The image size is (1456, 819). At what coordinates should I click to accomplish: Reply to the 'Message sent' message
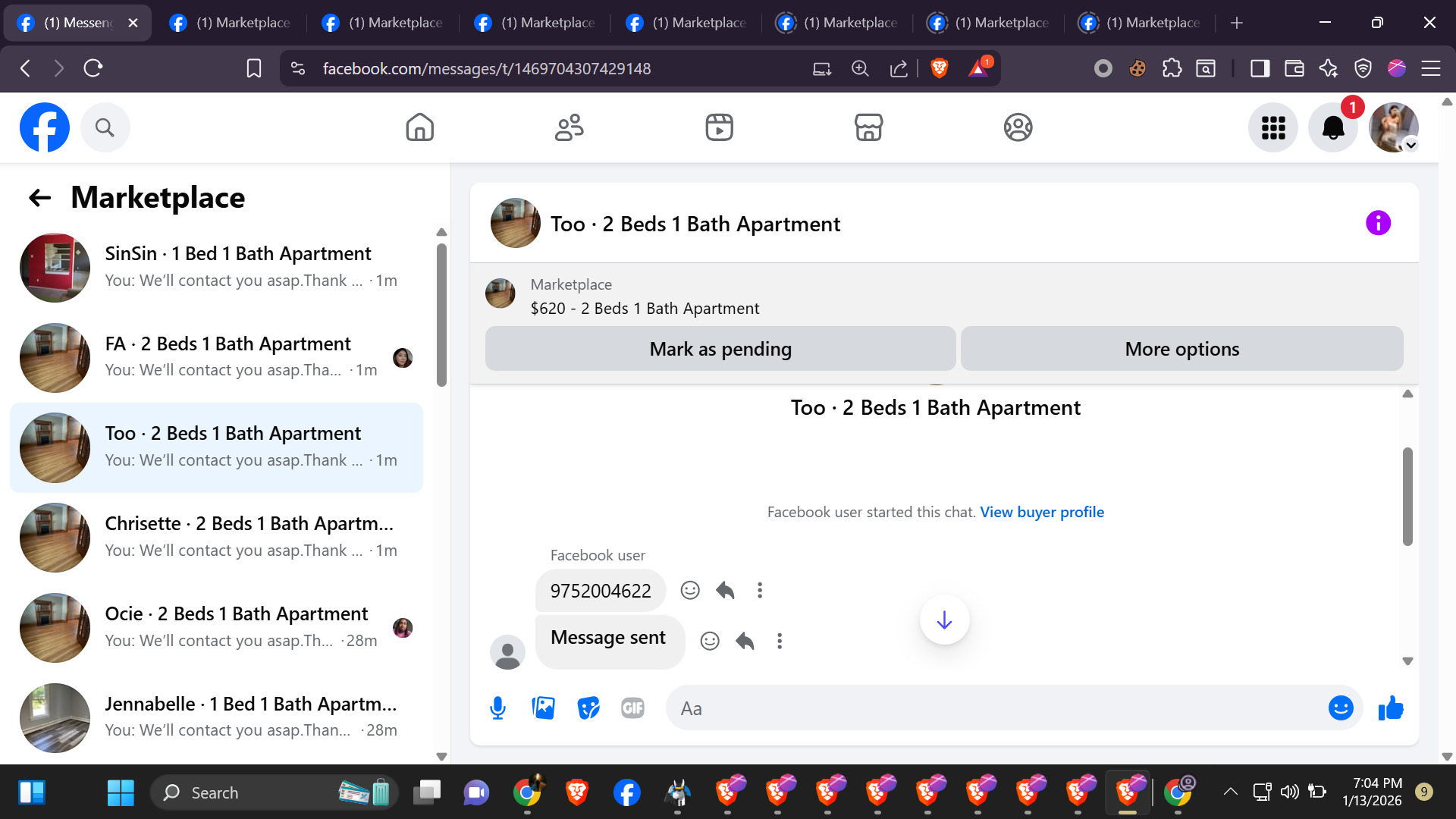pyautogui.click(x=745, y=642)
